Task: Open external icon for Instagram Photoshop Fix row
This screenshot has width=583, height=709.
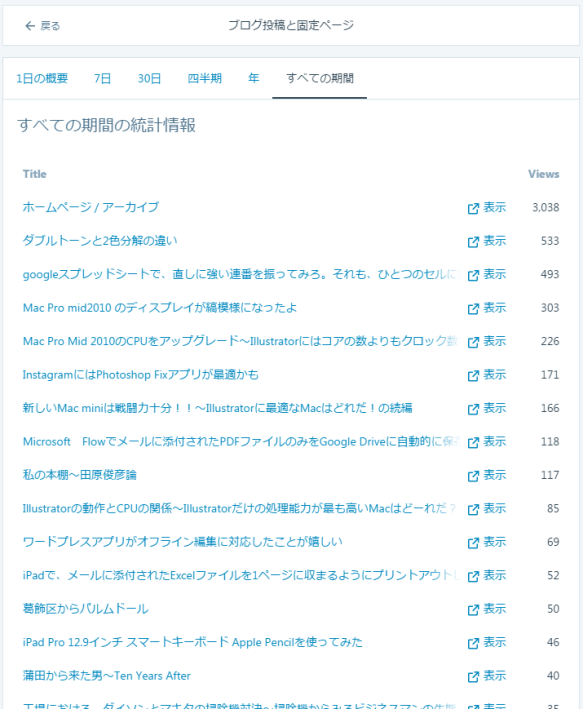Action: 473,375
